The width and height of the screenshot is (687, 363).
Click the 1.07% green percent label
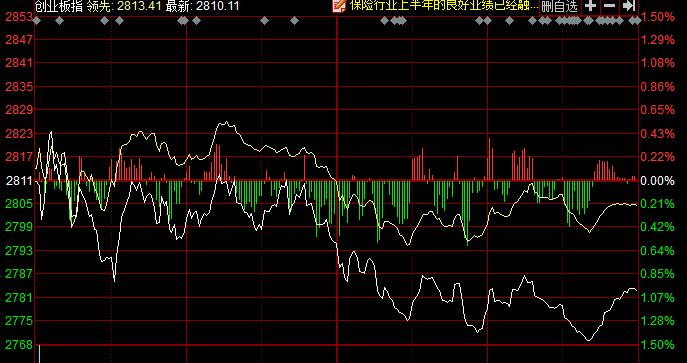pos(658,297)
